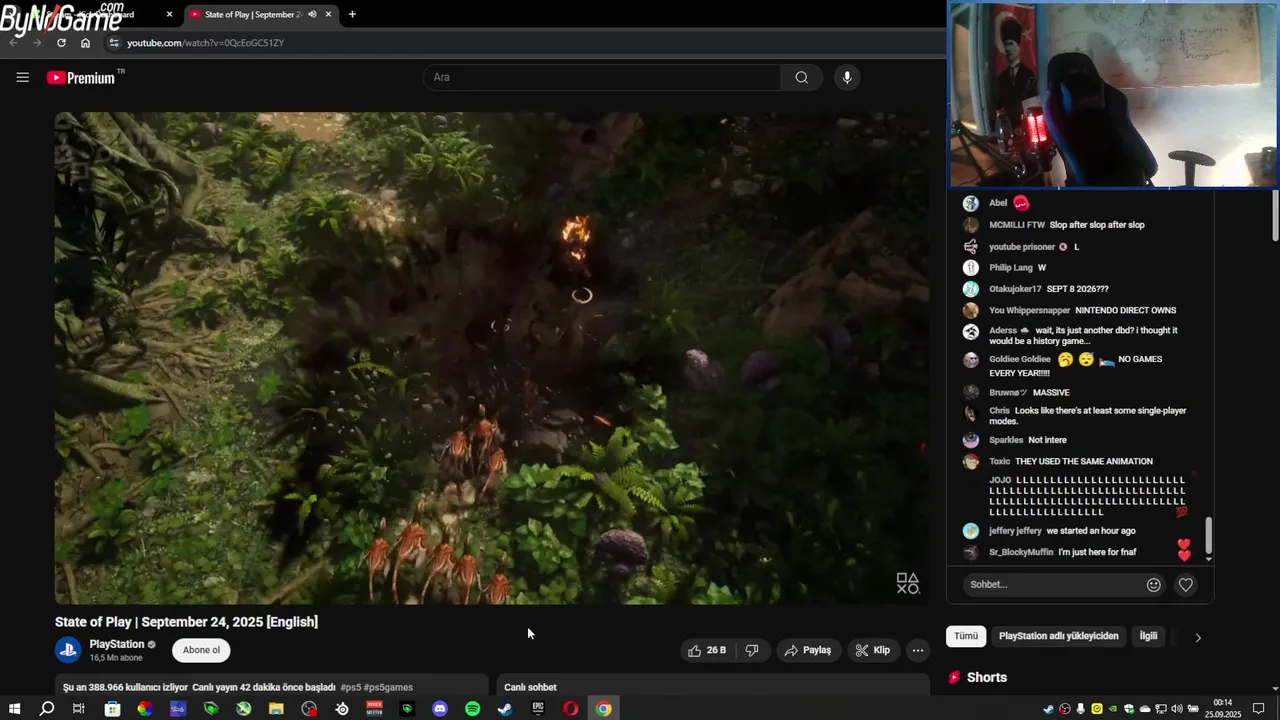Dislike the video with thumbs-down

coord(752,650)
